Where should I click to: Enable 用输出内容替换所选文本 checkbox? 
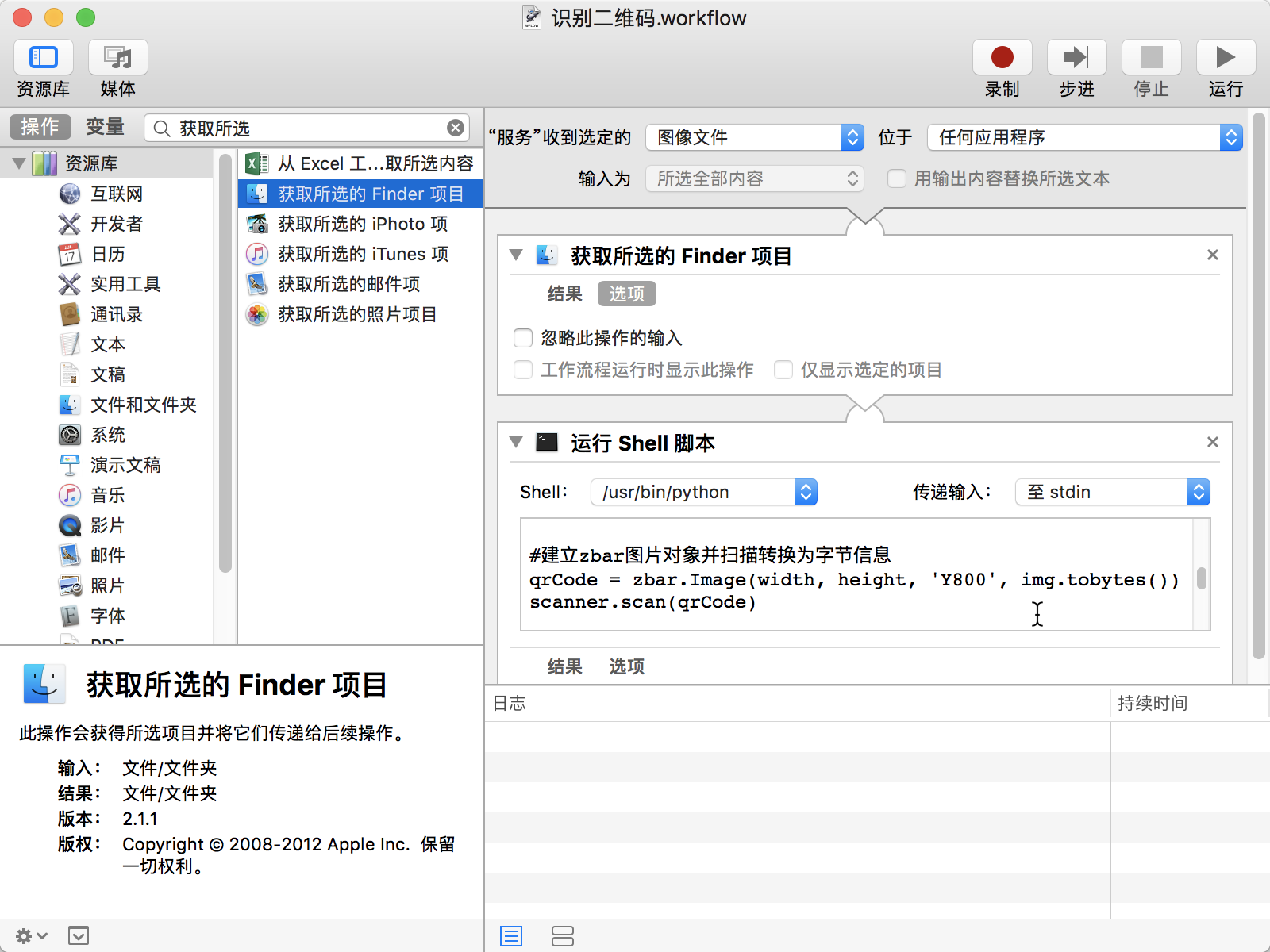897,178
